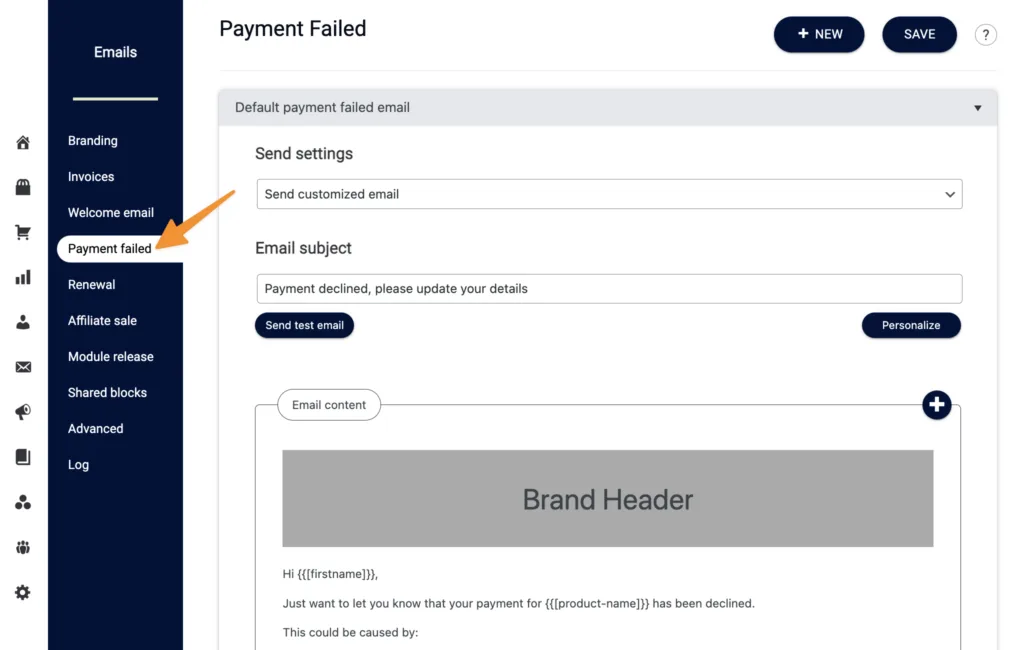This screenshot has height=650, width=1024.
Task: Go to Shared blocks menu item
Action: click(107, 393)
